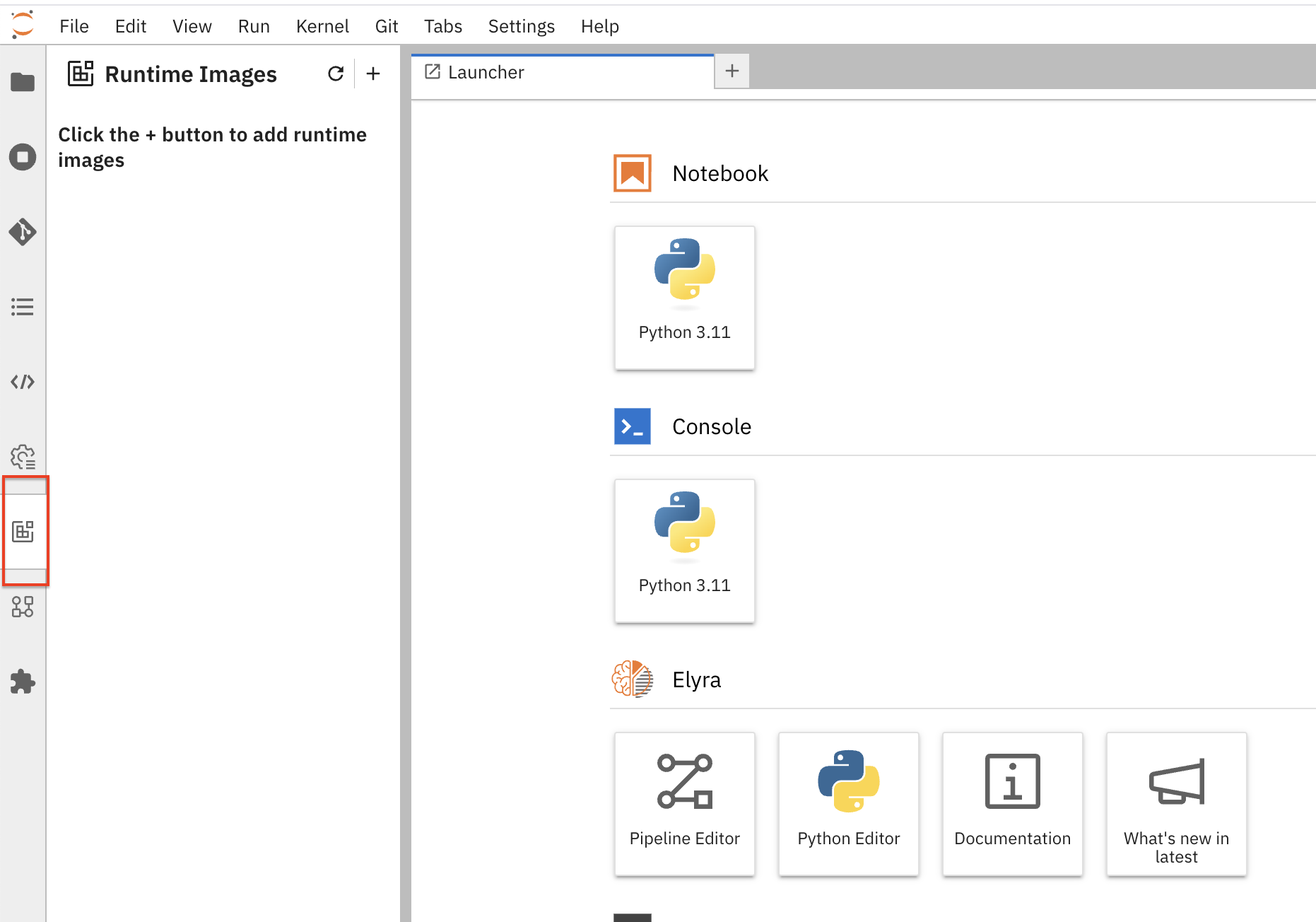This screenshot has height=922, width=1316.
Task: Launch Python 3.11 console card
Action: click(x=685, y=551)
